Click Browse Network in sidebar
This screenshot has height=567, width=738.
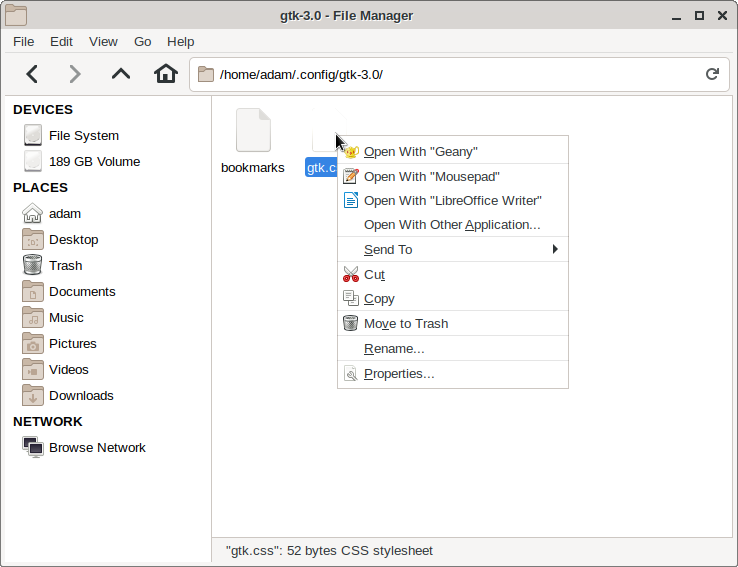(x=97, y=447)
